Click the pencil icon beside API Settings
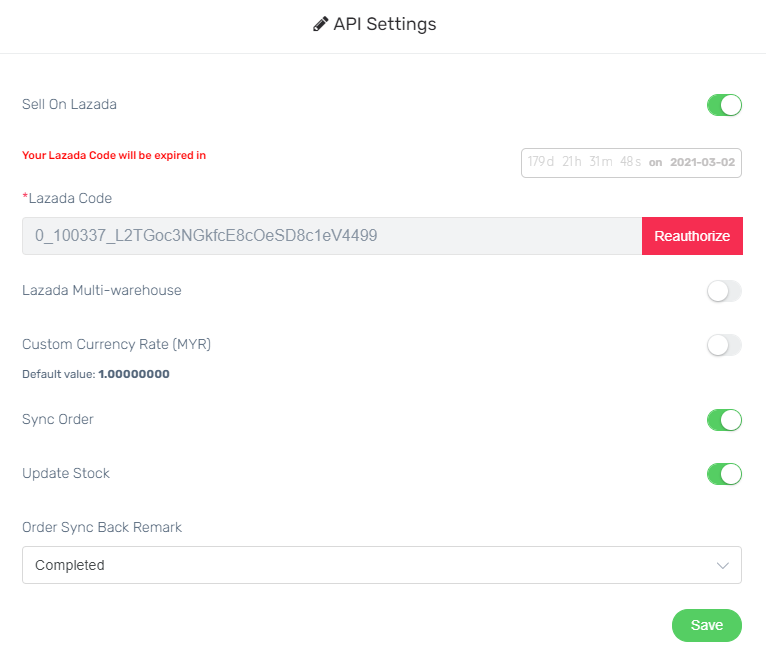The width and height of the screenshot is (766, 656). [320, 24]
